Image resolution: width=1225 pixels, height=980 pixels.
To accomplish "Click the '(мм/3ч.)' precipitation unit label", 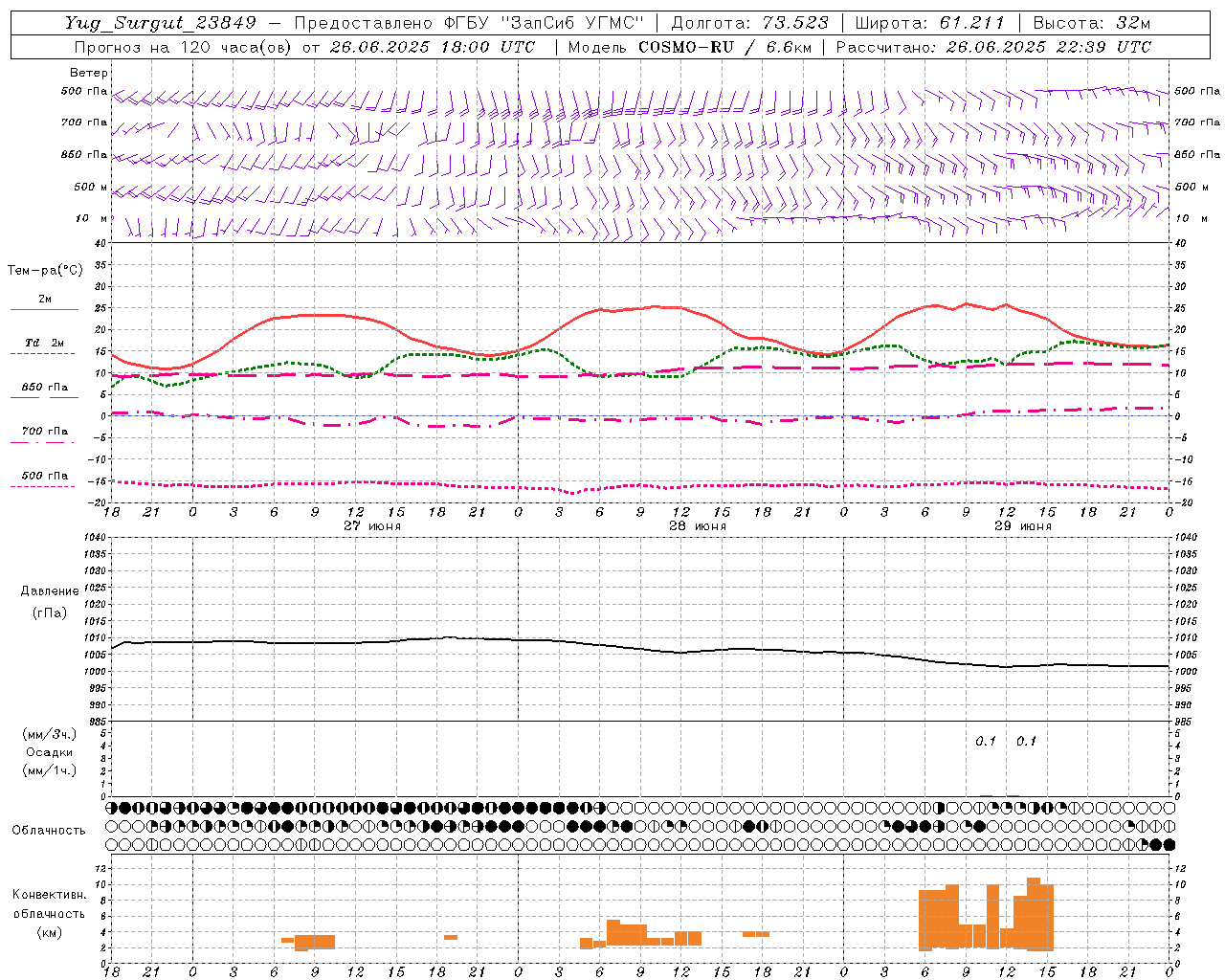I will (x=50, y=734).
